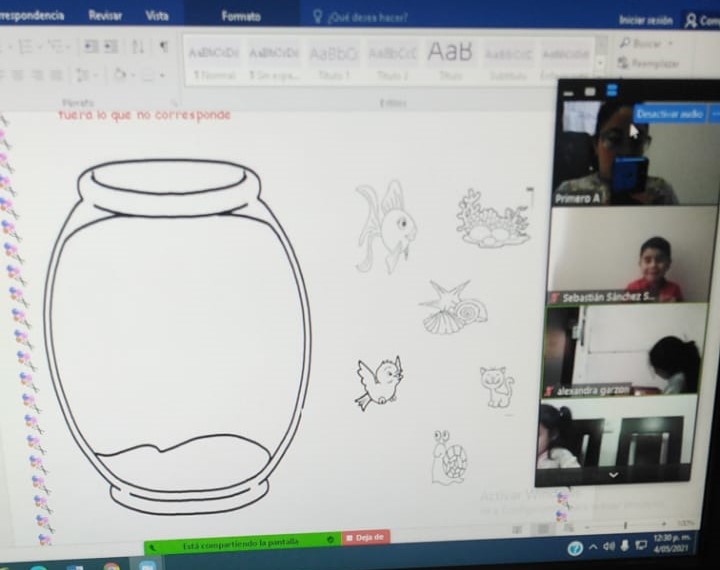Center text in the paragraph group
Viewport: 720px width, 570px height.
click(18, 75)
